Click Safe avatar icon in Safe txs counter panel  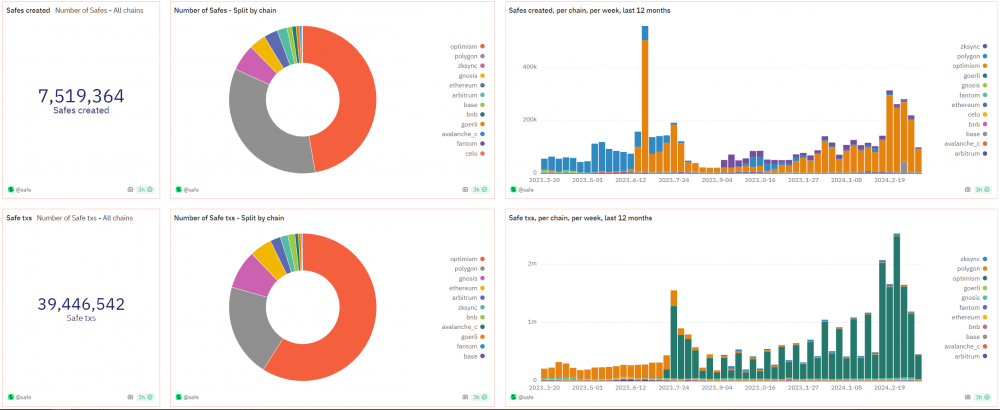pos(11,397)
